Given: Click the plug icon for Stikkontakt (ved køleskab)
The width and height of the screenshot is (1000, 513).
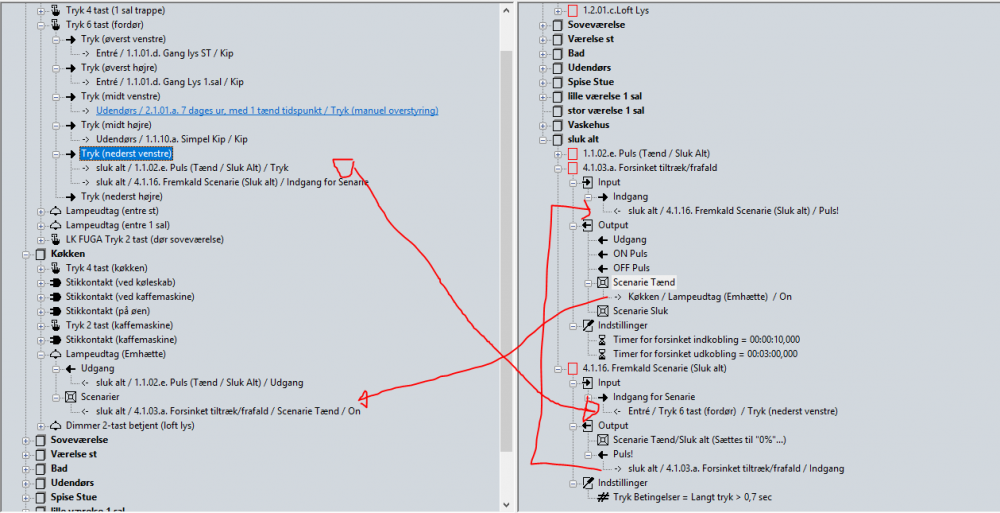Looking at the screenshot, I should (x=56, y=283).
